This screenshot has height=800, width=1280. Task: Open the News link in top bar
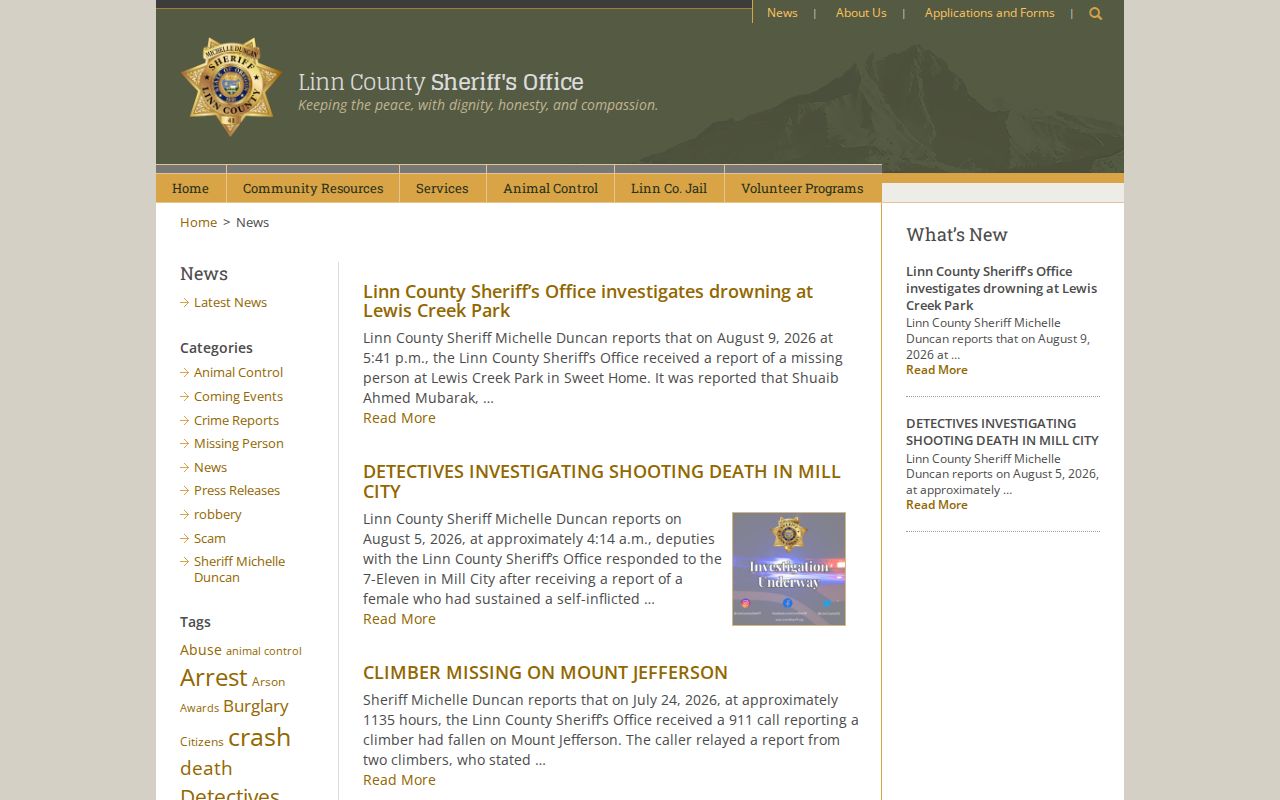click(x=782, y=13)
